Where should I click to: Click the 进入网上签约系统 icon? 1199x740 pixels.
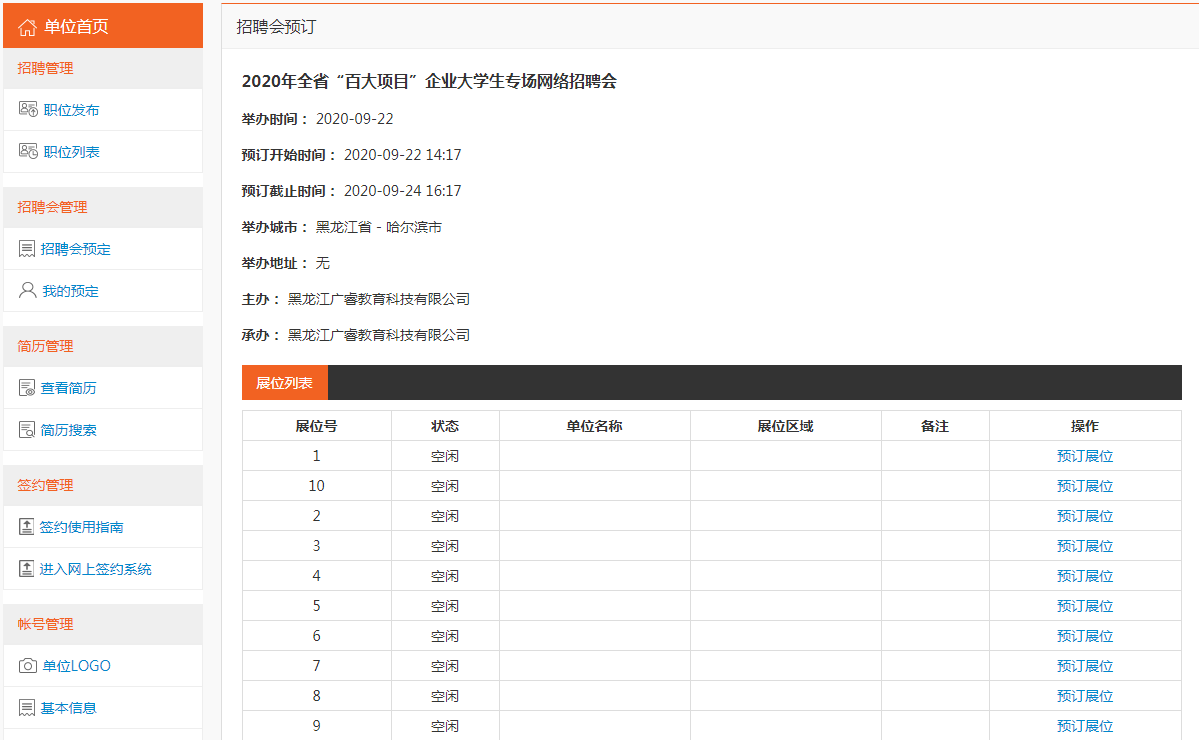(27, 569)
